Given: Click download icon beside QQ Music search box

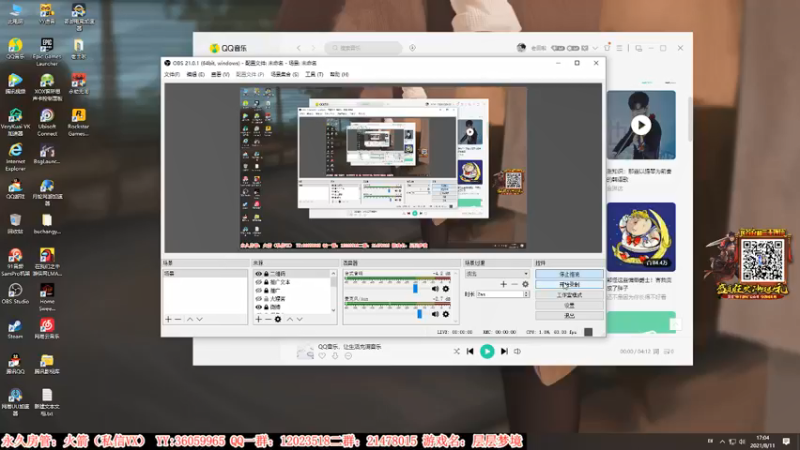Looking at the screenshot, I should [x=412, y=48].
